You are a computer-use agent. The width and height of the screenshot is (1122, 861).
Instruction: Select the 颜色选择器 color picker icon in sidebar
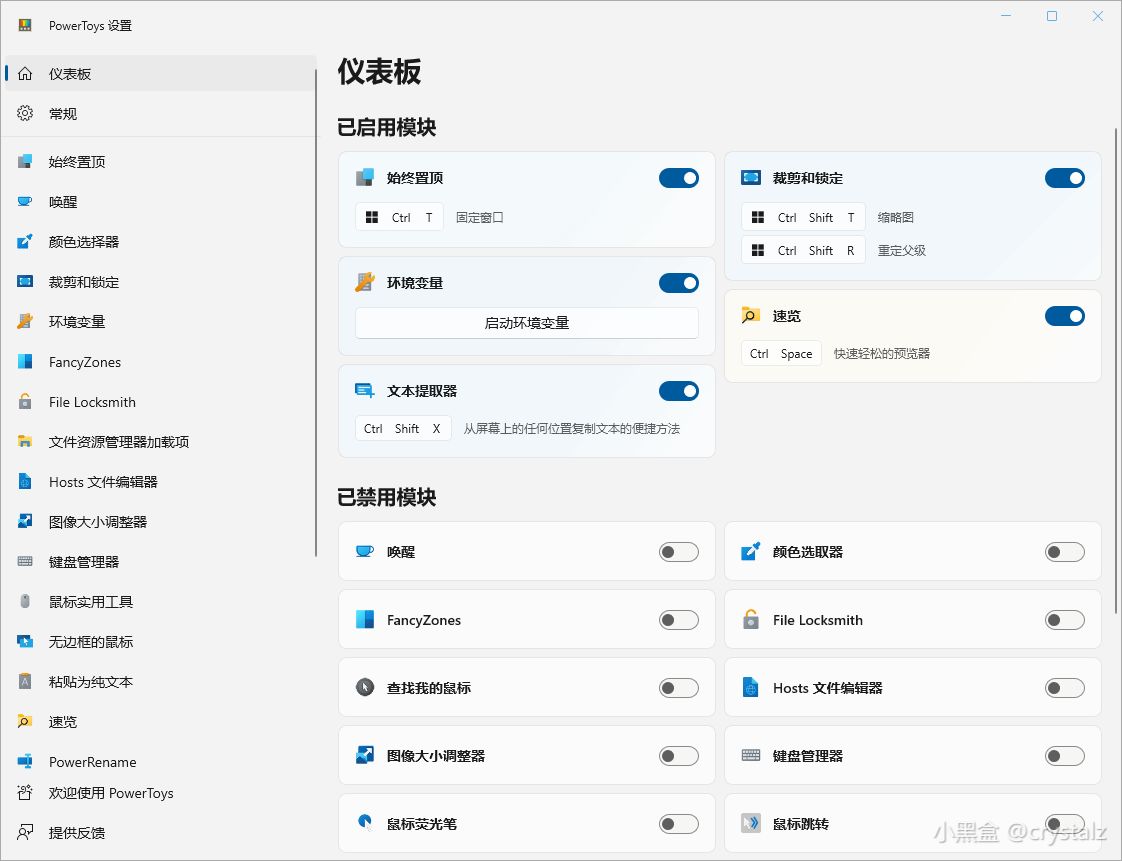pyautogui.click(x=25, y=241)
